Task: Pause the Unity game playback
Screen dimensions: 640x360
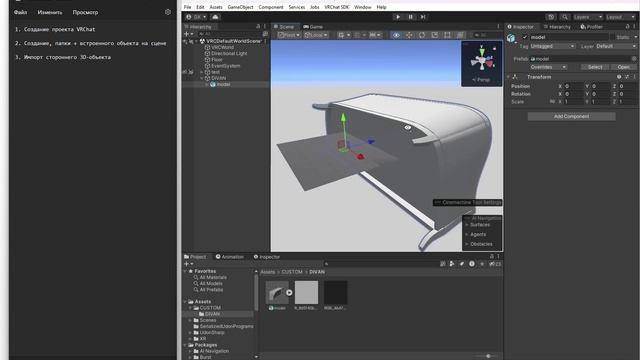Action: click(411, 17)
